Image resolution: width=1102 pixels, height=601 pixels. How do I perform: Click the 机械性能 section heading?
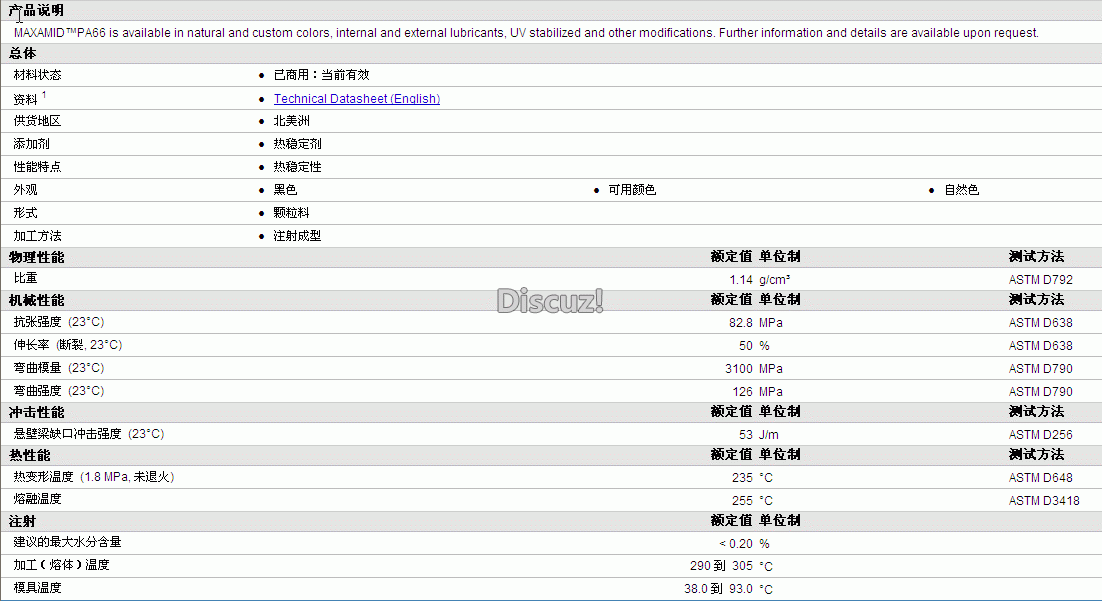click(37, 300)
